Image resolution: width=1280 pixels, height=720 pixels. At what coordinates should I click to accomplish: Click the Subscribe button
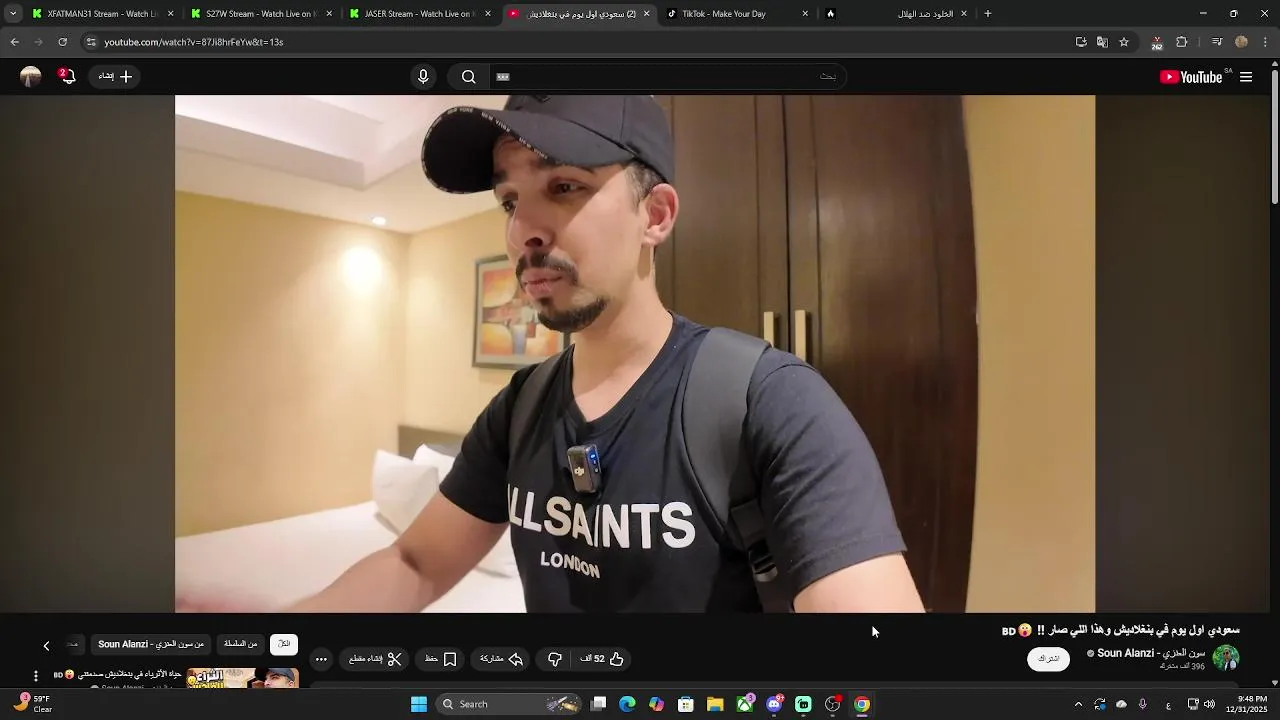pyautogui.click(x=1048, y=658)
